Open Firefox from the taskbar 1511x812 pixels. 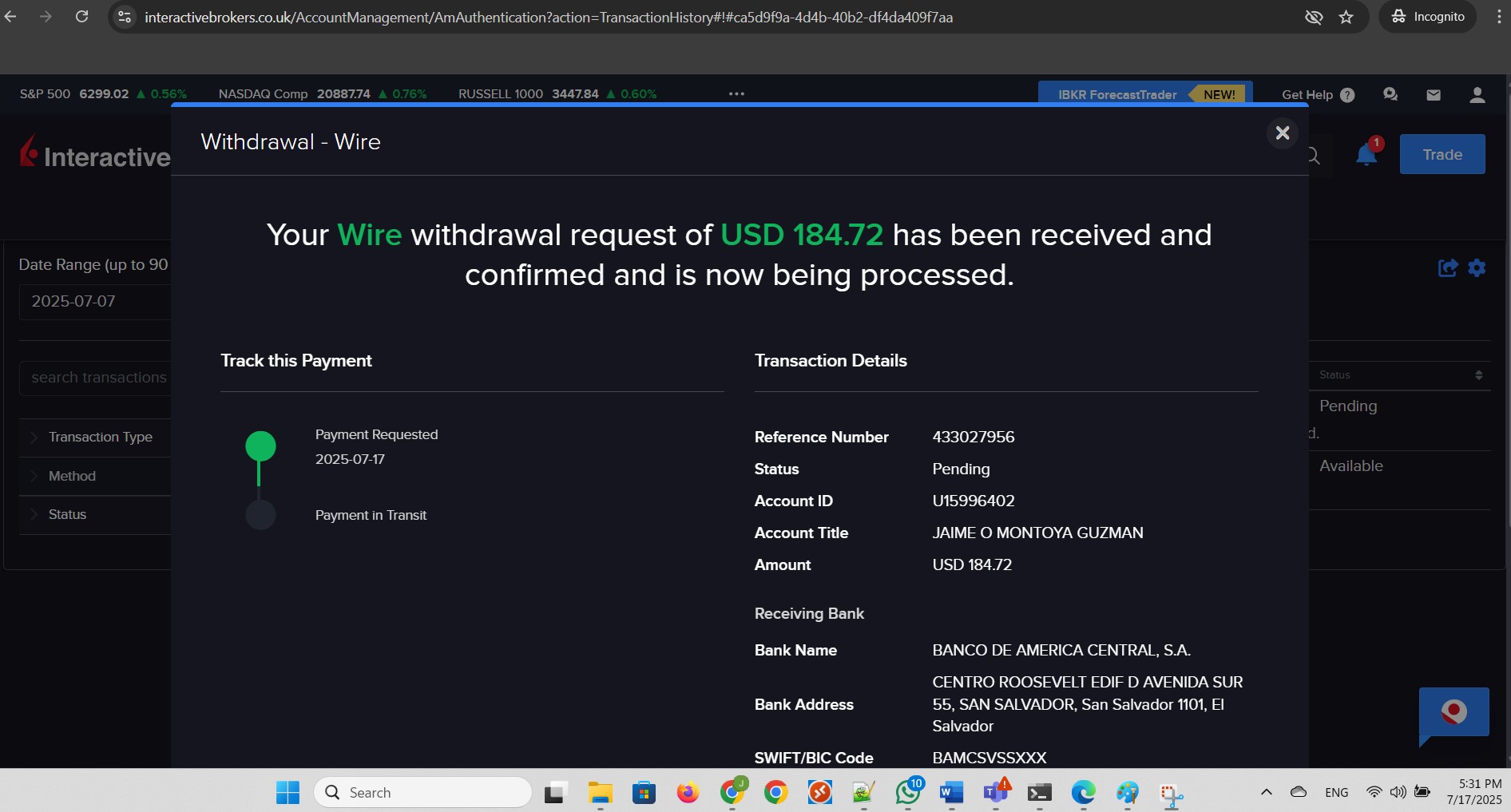(688, 792)
